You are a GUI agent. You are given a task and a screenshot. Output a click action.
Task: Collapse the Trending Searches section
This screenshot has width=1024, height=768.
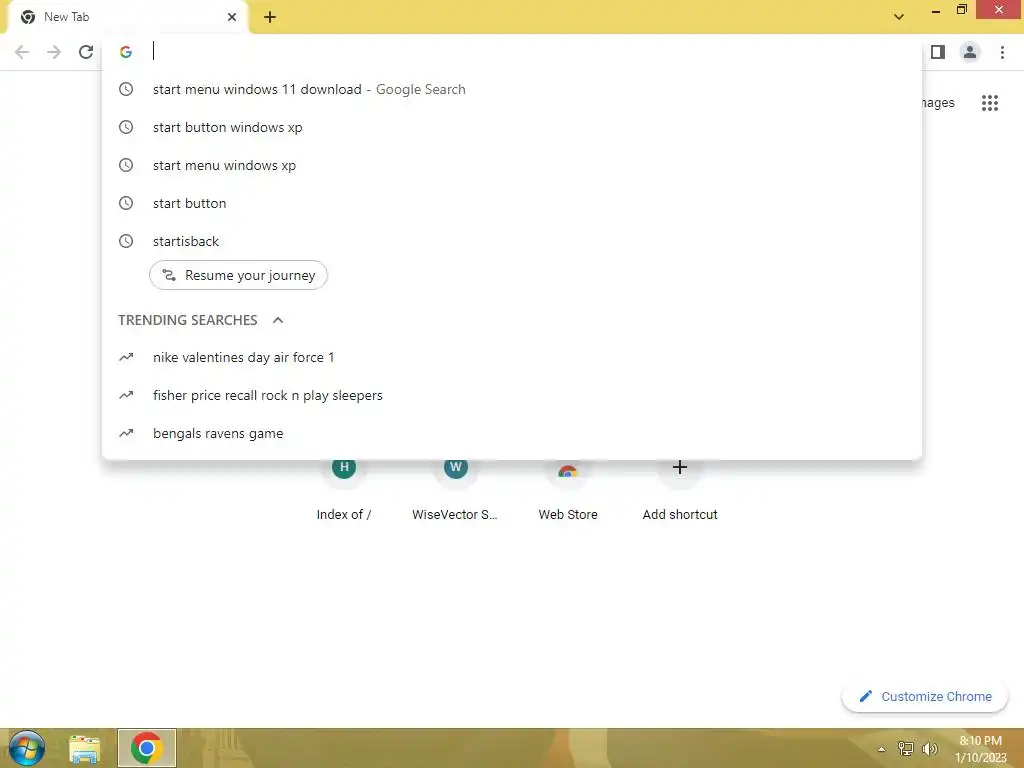278,320
